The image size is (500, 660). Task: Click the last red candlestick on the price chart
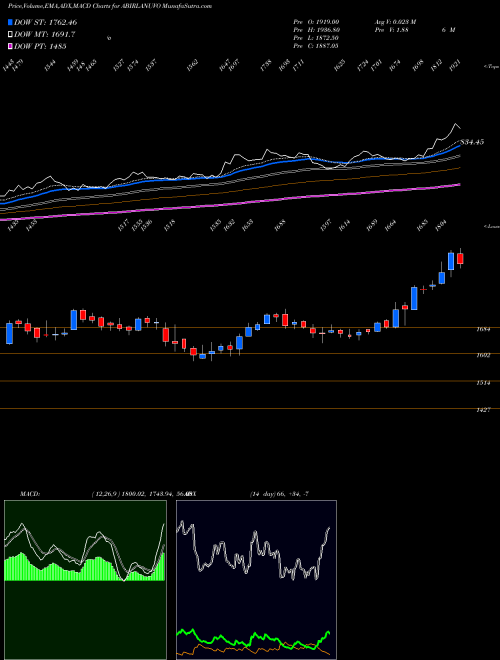pos(460,258)
